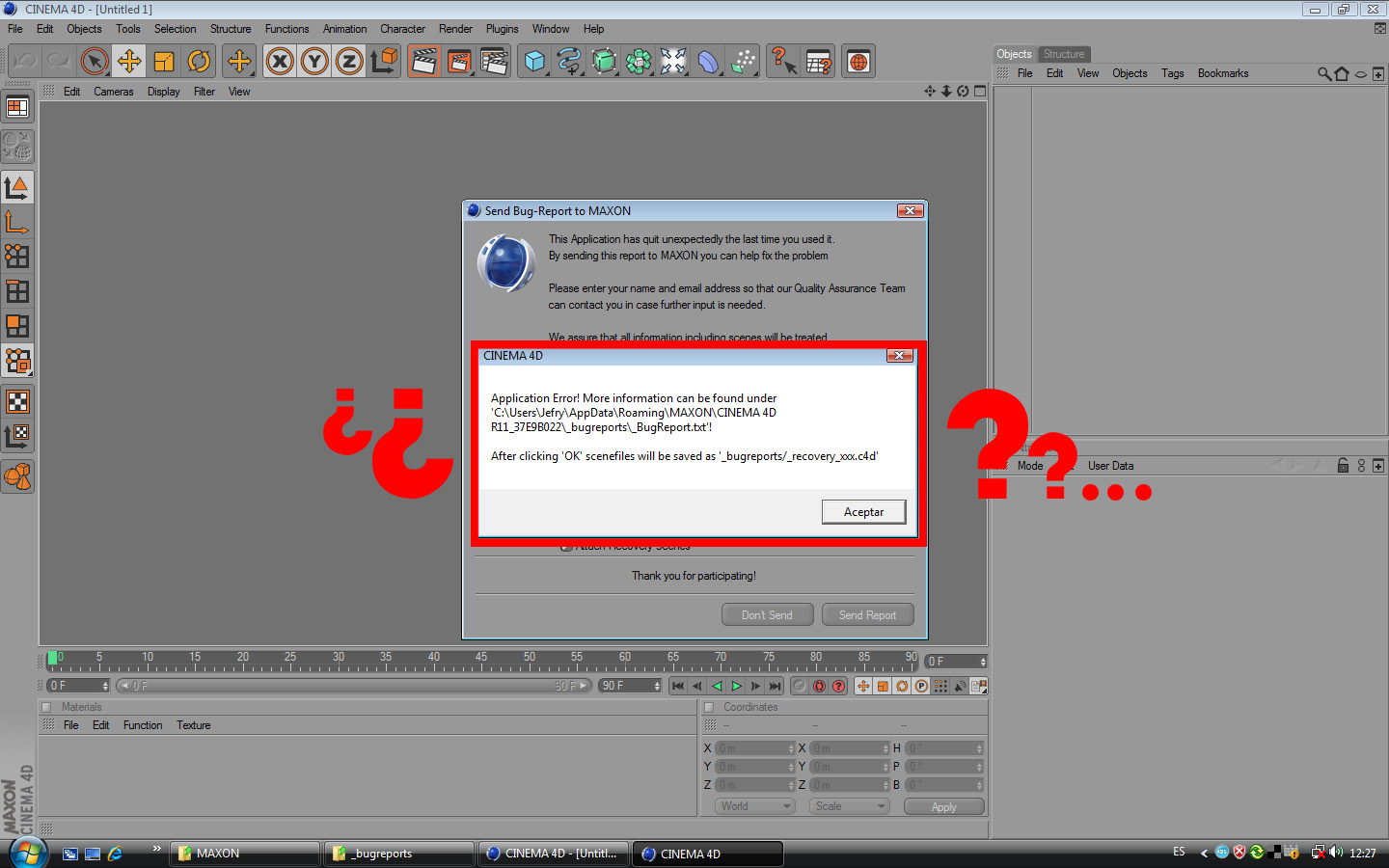This screenshot has width=1389, height=868.
Task: Click the Don't Send button
Action: coord(767,615)
